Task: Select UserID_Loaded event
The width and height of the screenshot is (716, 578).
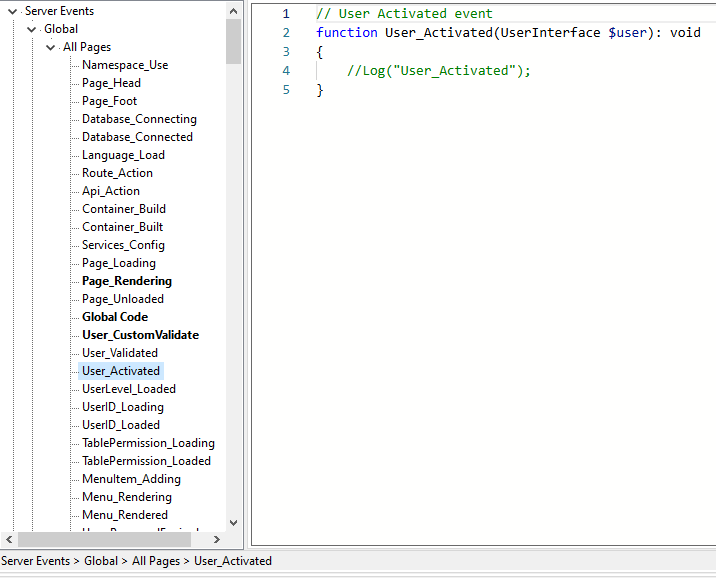Action: pos(121,425)
